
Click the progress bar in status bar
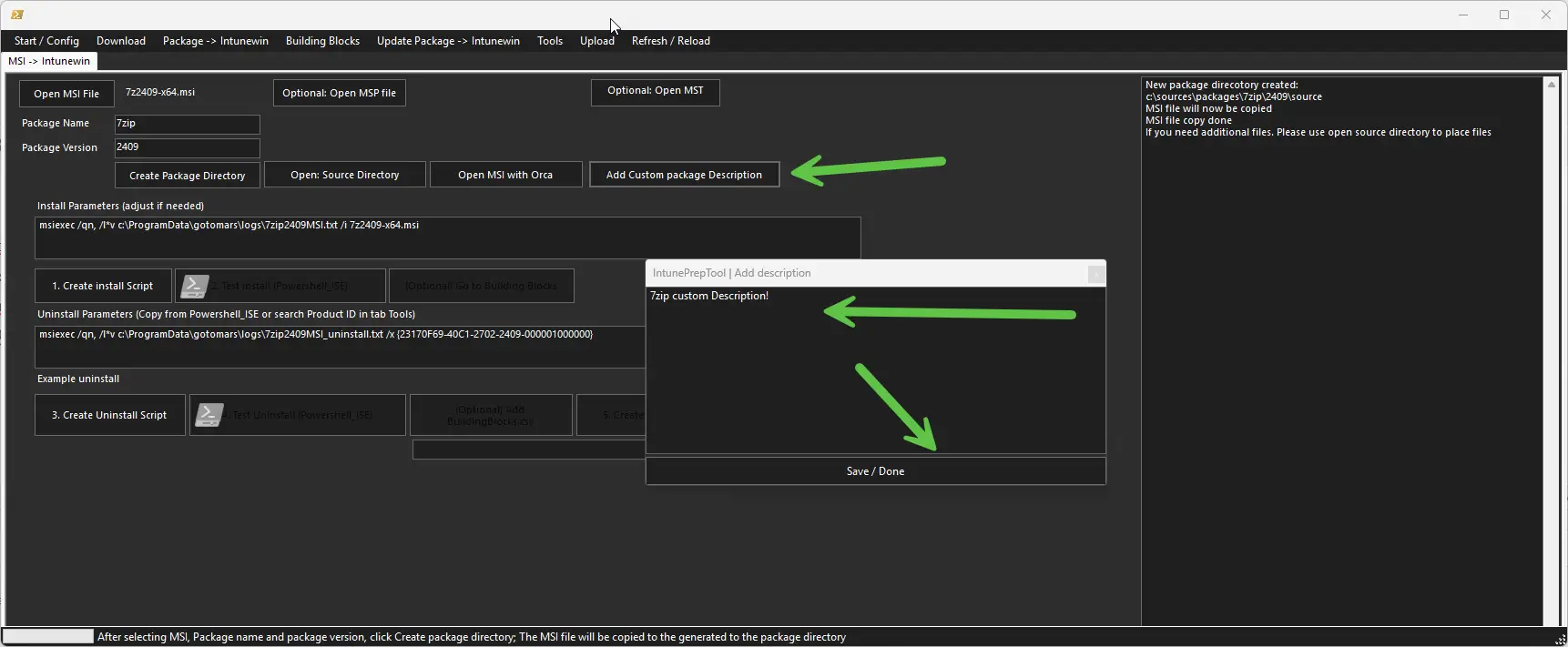[x=49, y=636]
